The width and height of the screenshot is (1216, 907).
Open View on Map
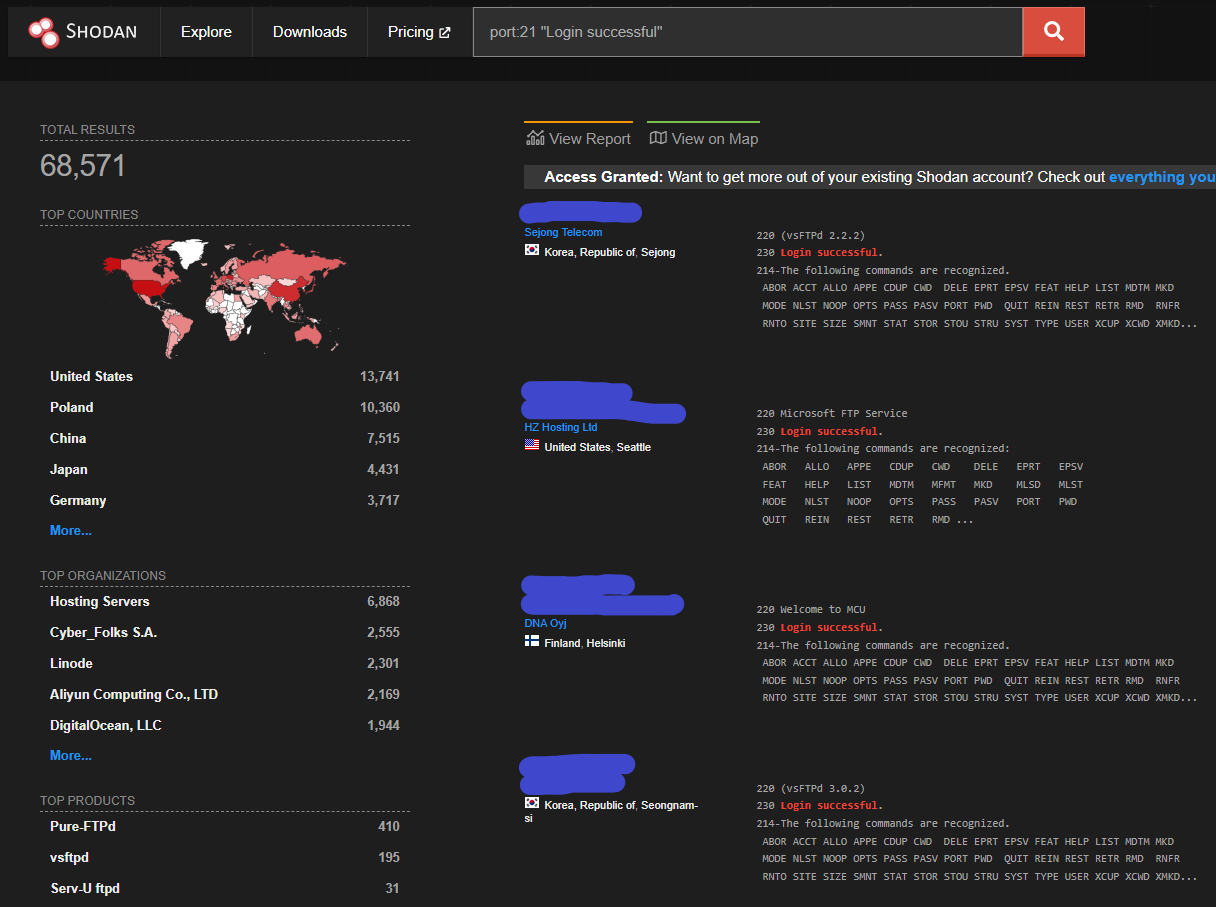[704, 139]
